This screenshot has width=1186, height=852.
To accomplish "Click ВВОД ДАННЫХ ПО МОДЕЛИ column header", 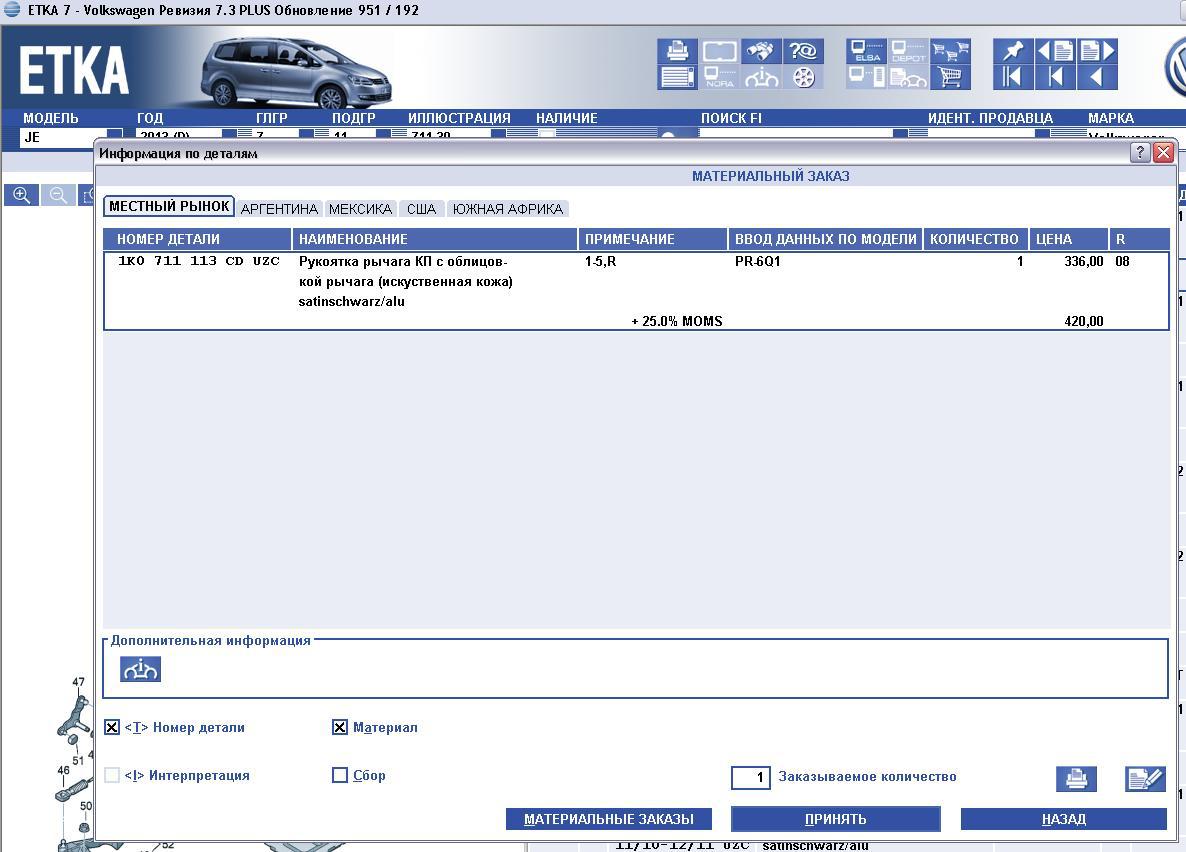I will pyautogui.click(x=825, y=239).
